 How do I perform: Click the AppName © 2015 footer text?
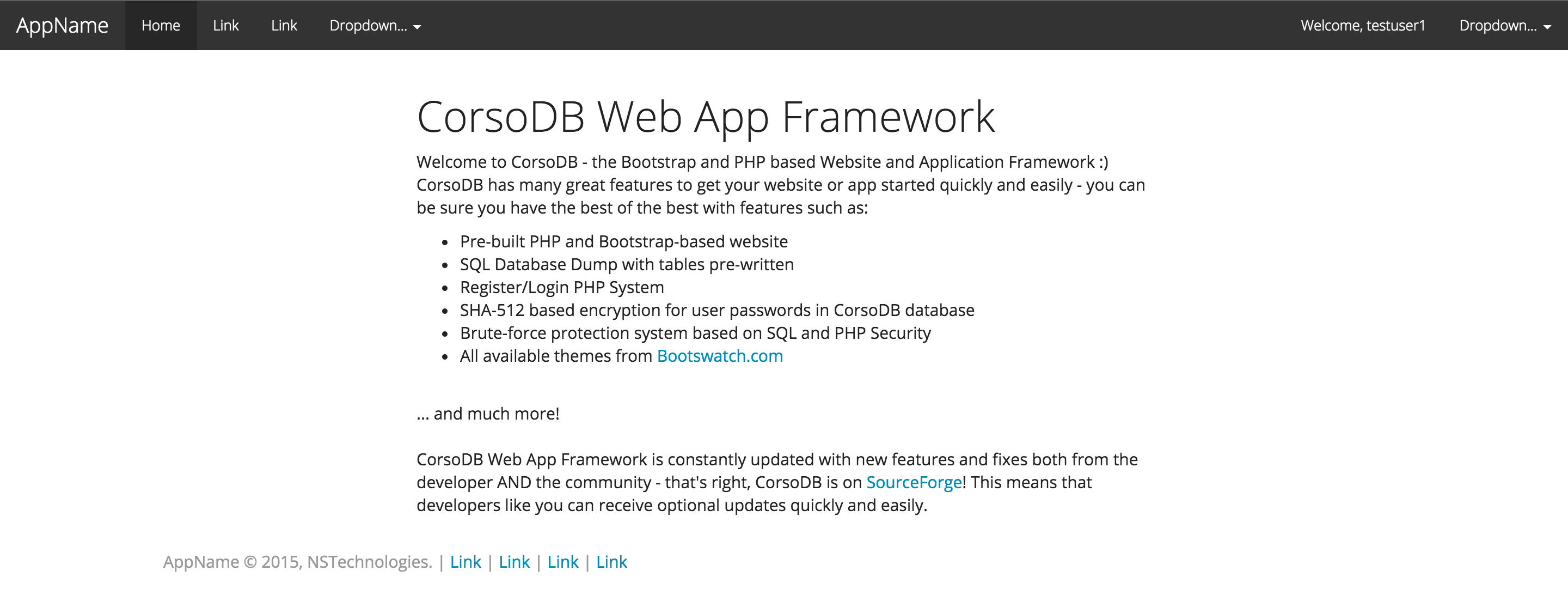pyautogui.click(x=298, y=562)
